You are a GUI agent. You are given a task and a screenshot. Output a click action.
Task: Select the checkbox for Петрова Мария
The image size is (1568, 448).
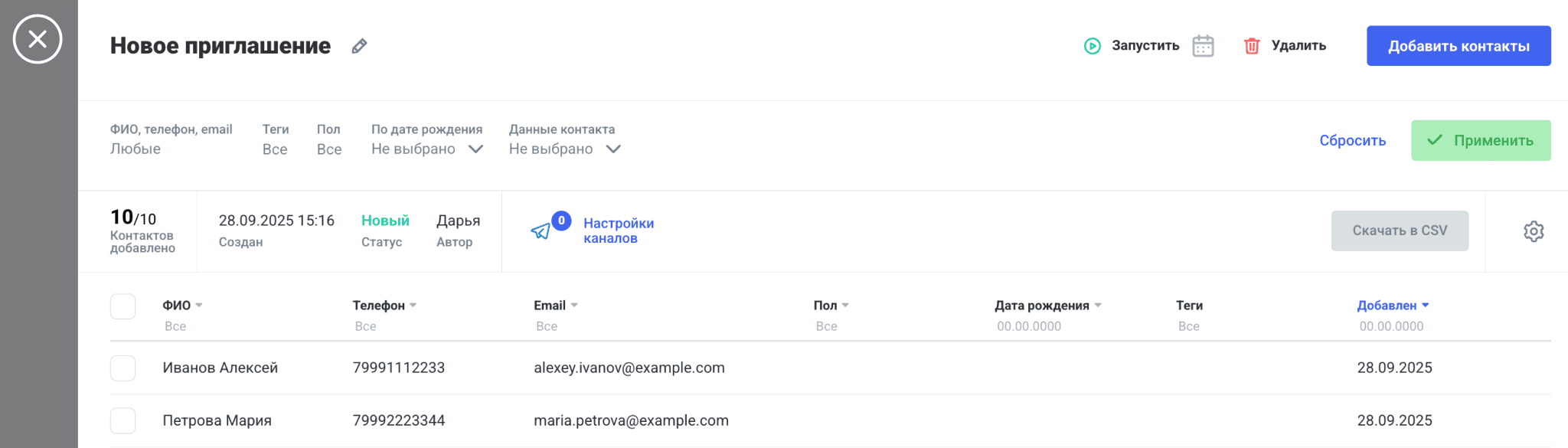pyautogui.click(x=122, y=420)
